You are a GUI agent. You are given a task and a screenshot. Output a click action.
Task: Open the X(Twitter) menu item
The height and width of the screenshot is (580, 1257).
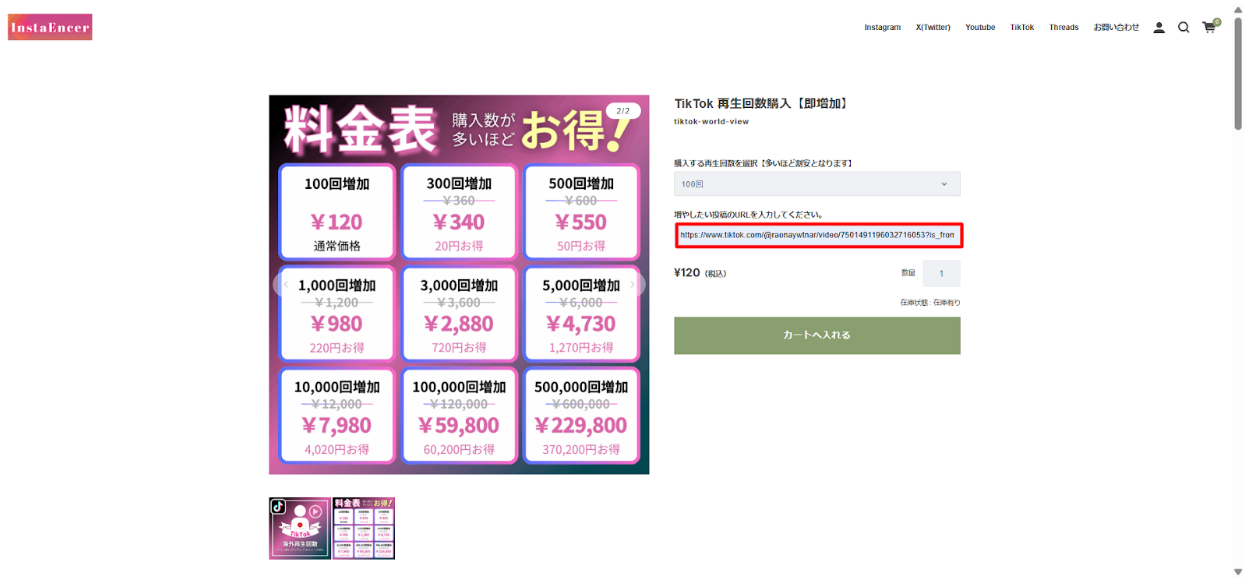pyautogui.click(x=932, y=28)
